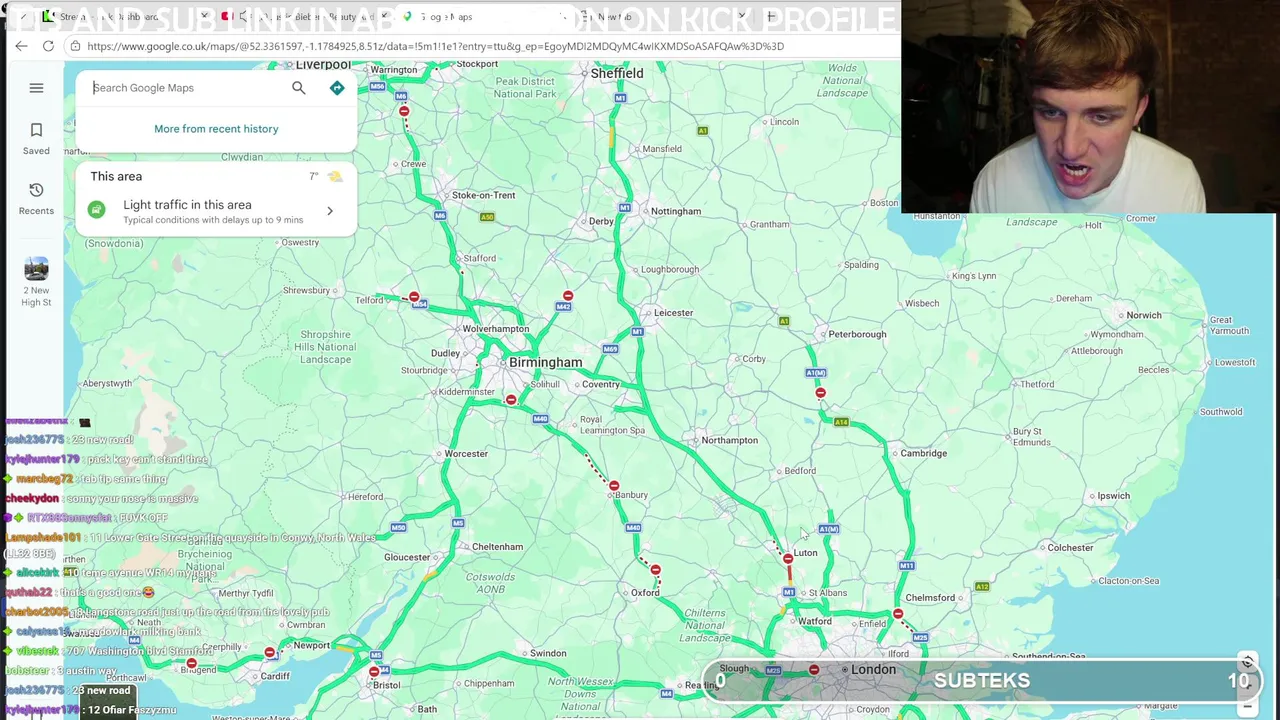The width and height of the screenshot is (1280, 720).
Task: Click the Norwich map label
Action: click(x=1144, y=315)
